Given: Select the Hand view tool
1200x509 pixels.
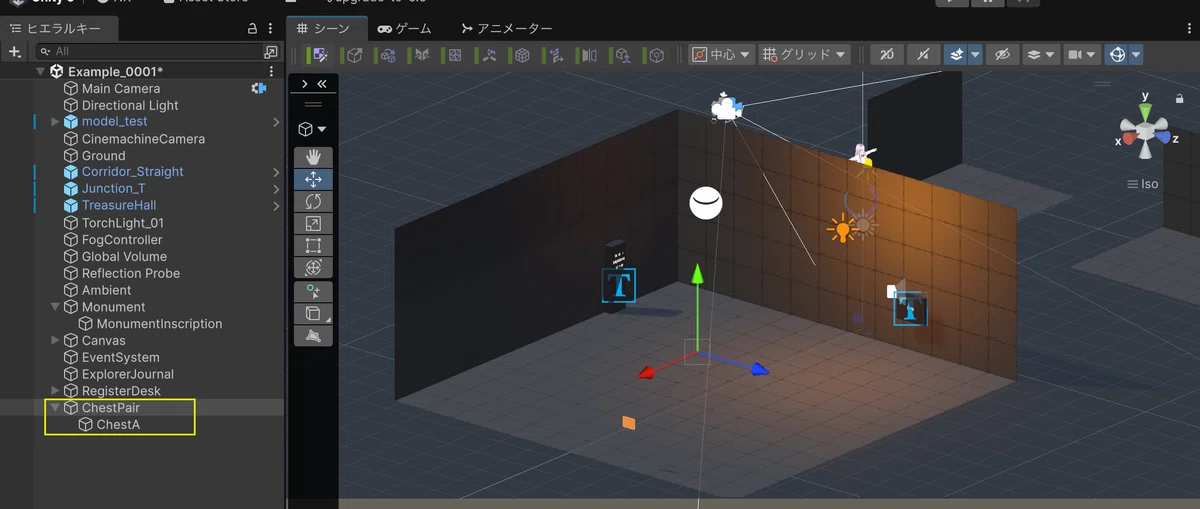Looking at the screenshot, I should point(313,157).
